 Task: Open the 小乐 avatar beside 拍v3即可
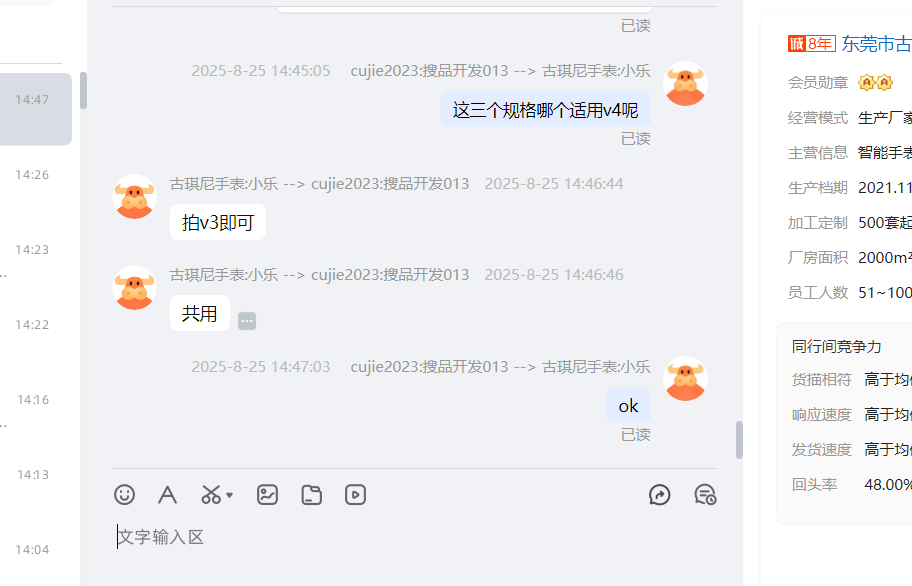pyautogui.click(x=134, y=196)
